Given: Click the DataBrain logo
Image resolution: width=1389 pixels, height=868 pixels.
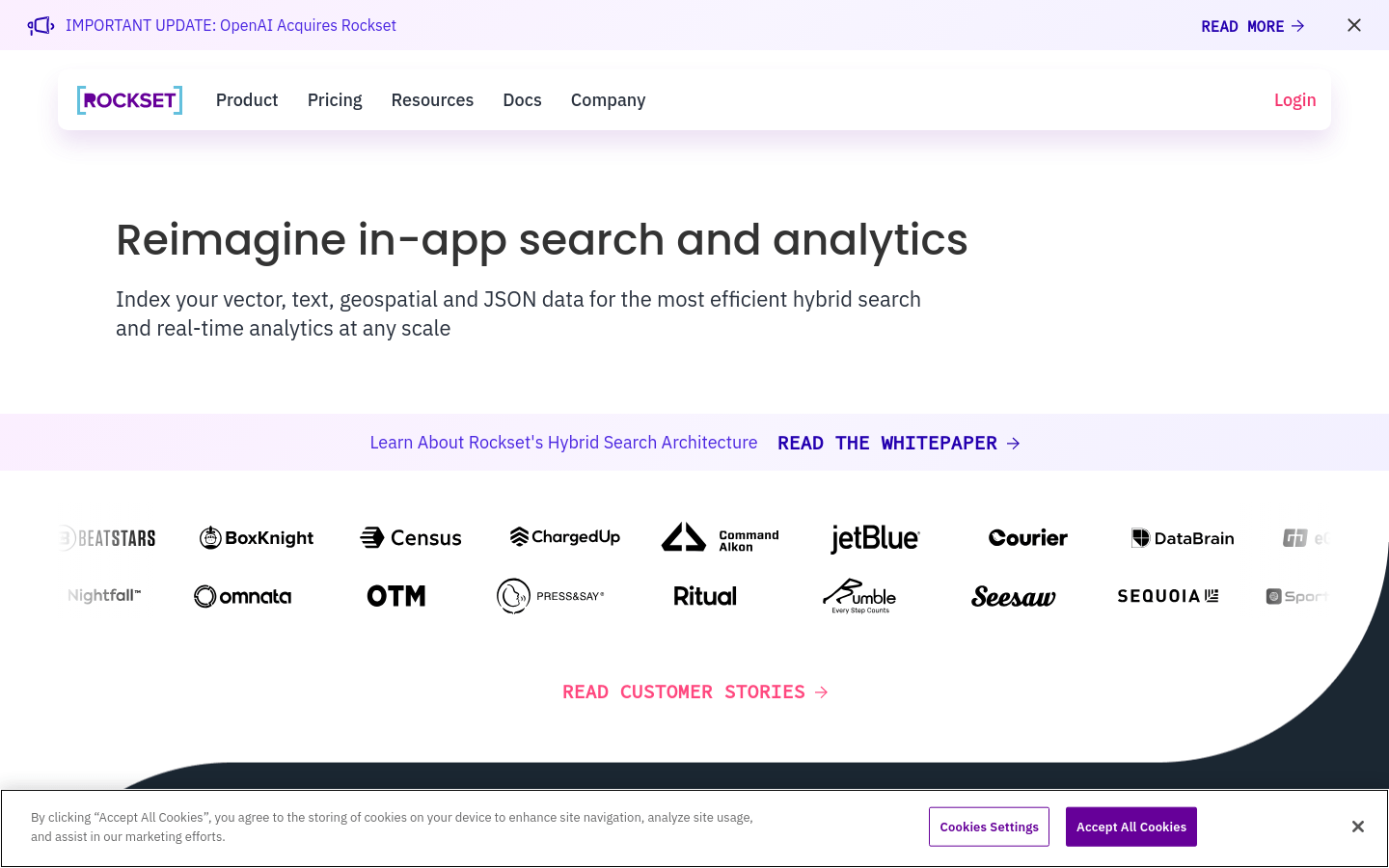Looking at the screenshot, I should (1183, 538).
